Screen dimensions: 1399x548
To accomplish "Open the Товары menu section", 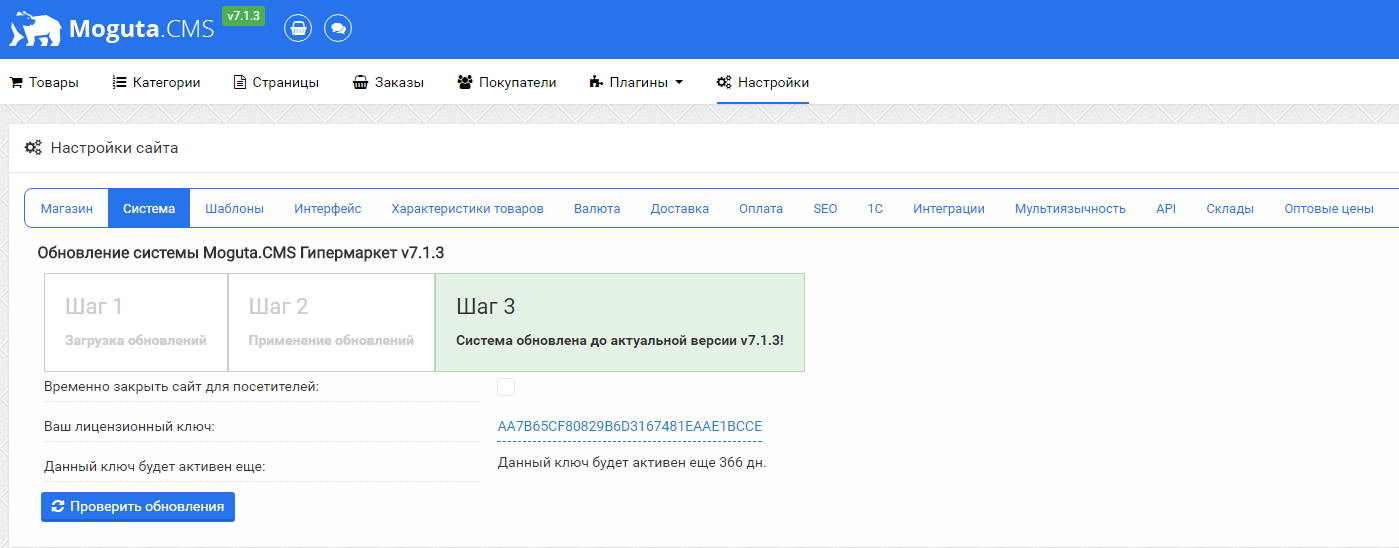I will (44, 82).
